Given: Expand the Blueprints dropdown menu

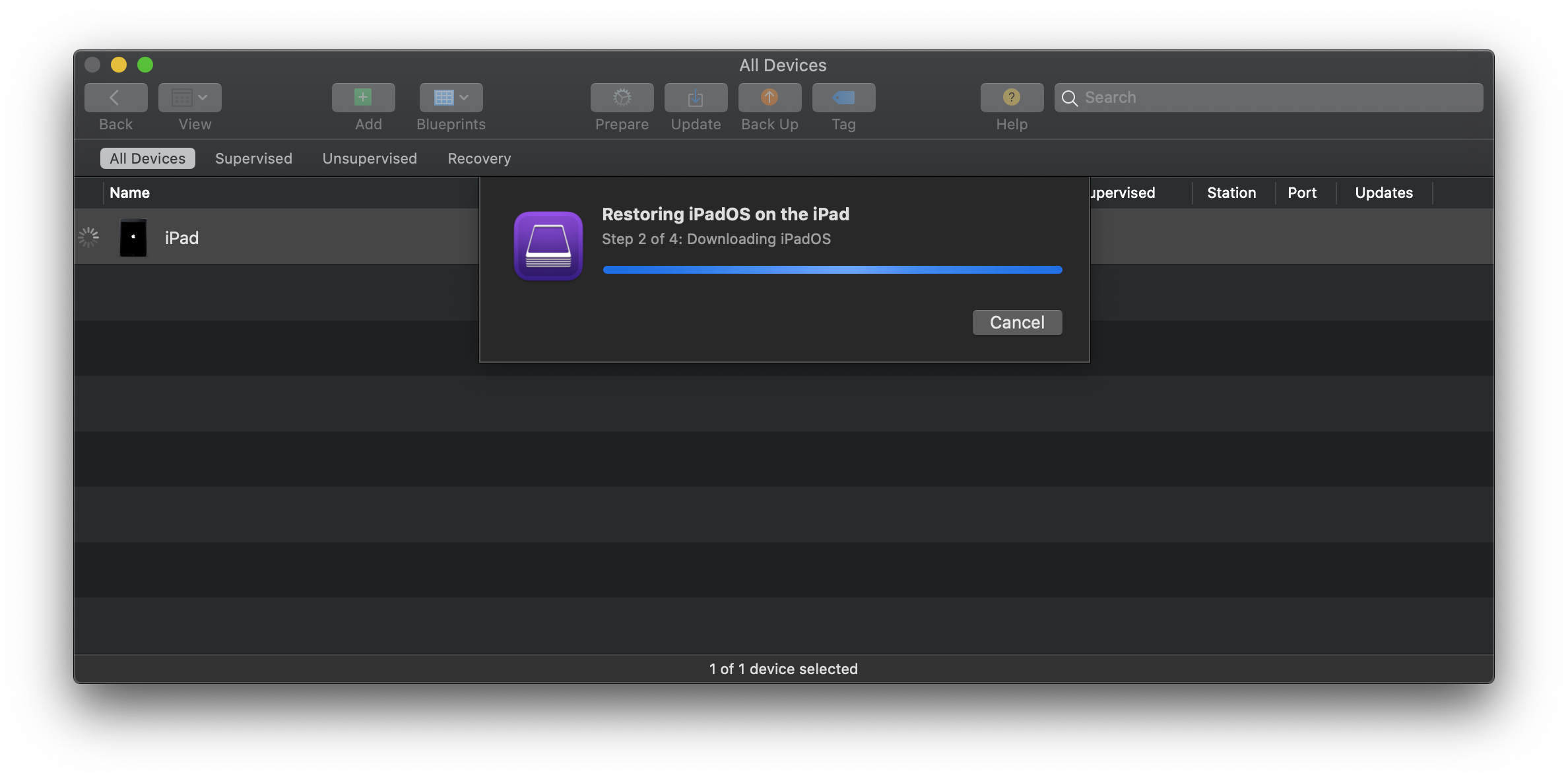Looking at the screenshot, I should [451, 98].
